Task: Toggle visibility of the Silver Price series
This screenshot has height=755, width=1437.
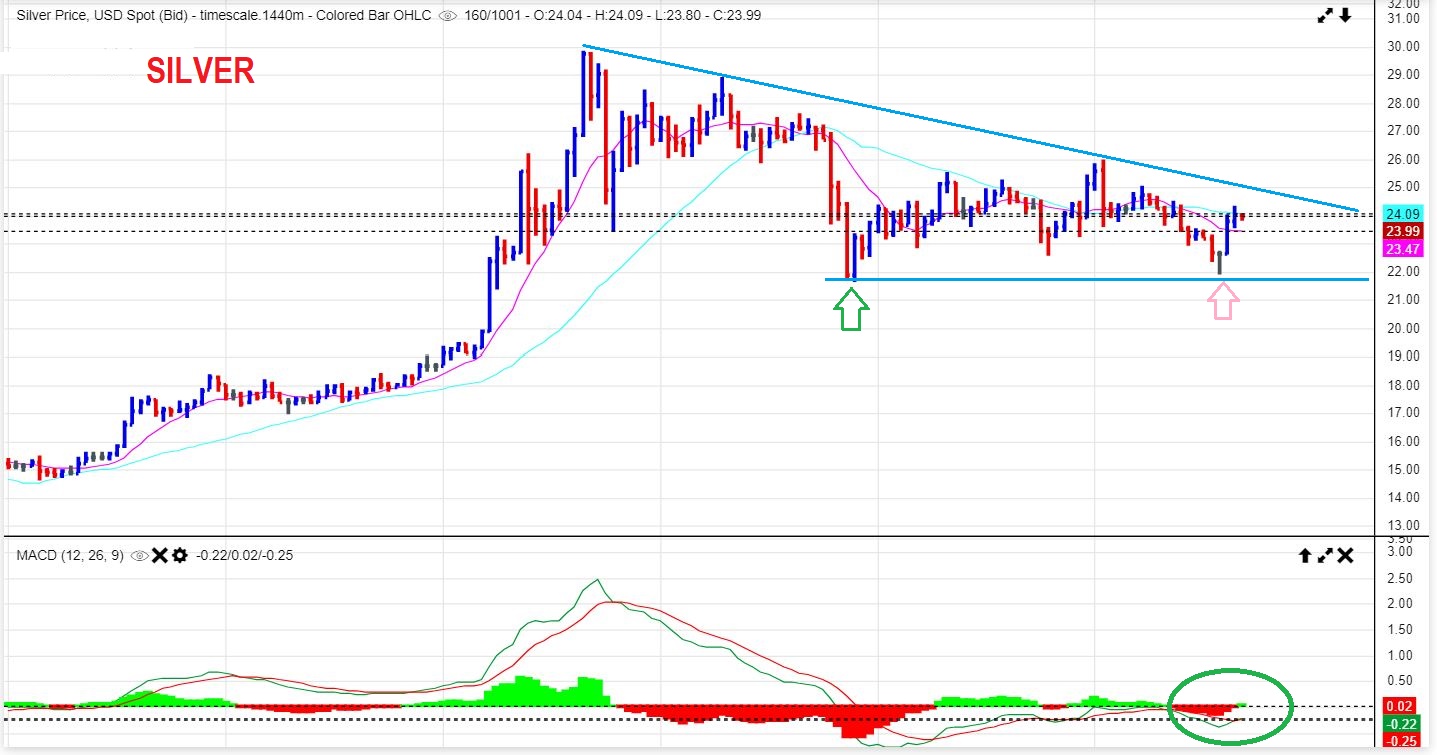Action: [448, 15]
